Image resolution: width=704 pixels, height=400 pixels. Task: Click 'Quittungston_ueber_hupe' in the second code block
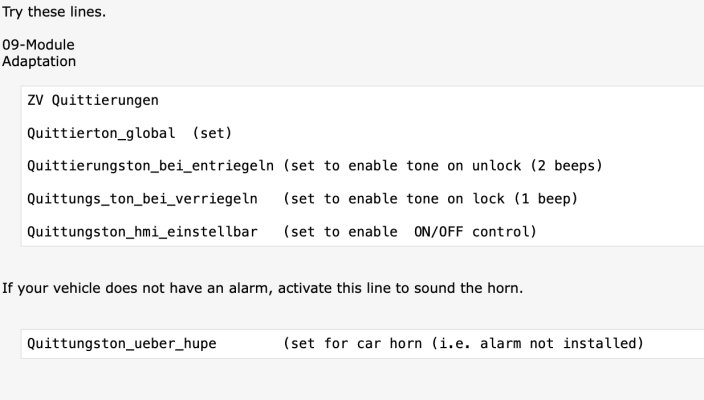tap(122, 343)
